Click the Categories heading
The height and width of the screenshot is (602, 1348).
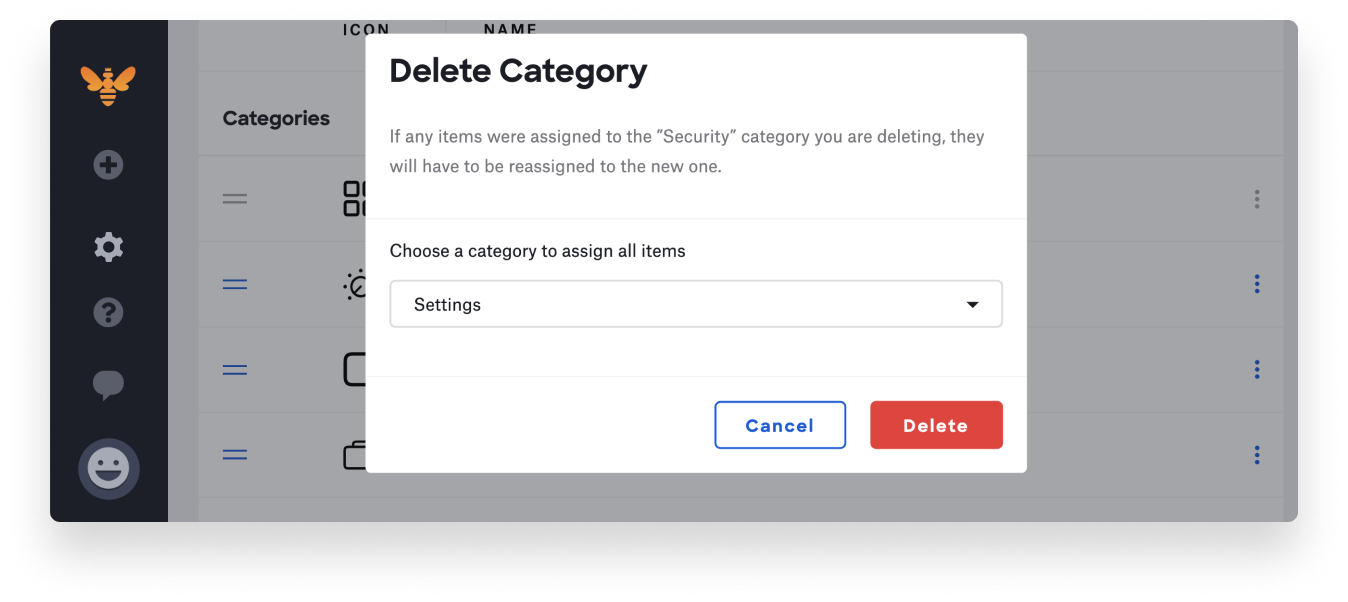276,118
